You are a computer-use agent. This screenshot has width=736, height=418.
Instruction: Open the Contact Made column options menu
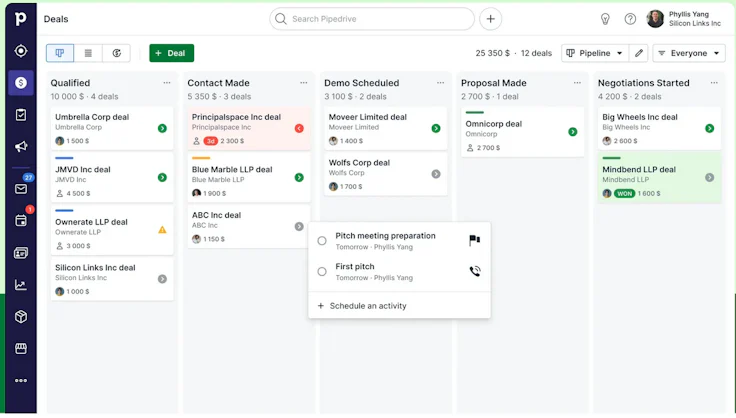pyautogui.click(x=304, y=83)
